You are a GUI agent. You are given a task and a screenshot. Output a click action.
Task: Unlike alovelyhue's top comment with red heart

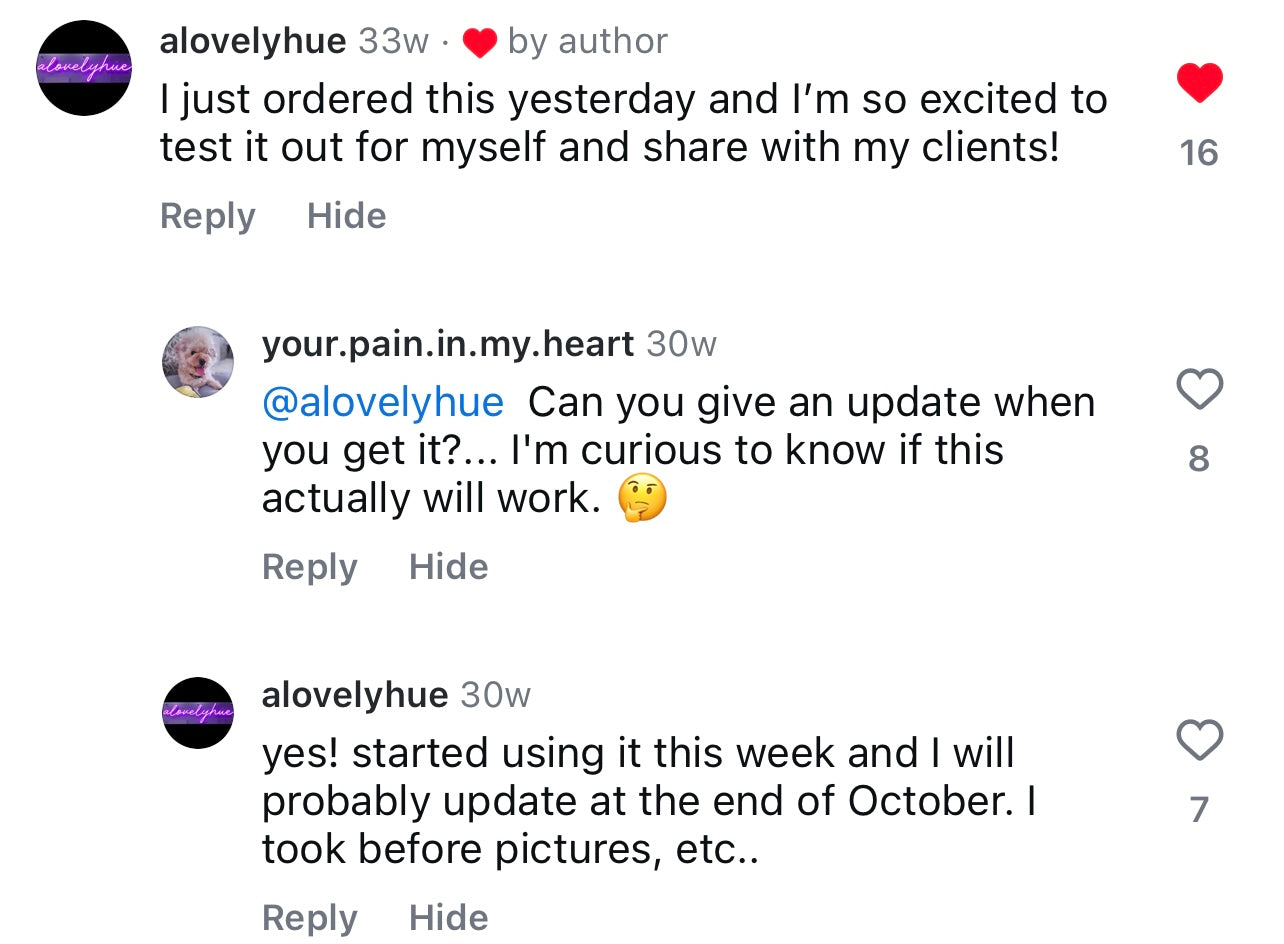coord(1199,83)
